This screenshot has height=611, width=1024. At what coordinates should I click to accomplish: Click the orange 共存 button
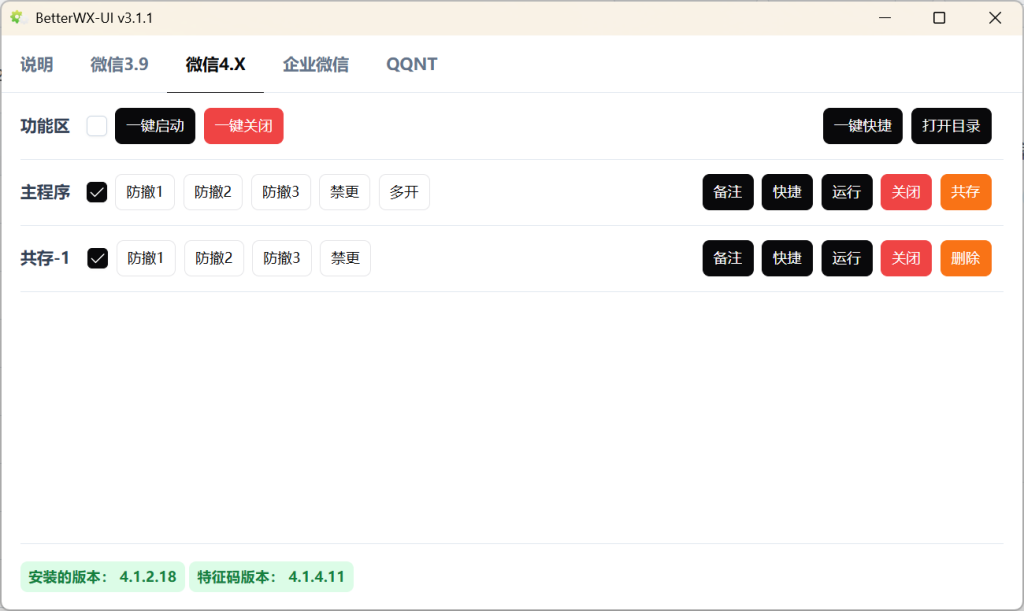pyautogui.click(x=965, y=191)
